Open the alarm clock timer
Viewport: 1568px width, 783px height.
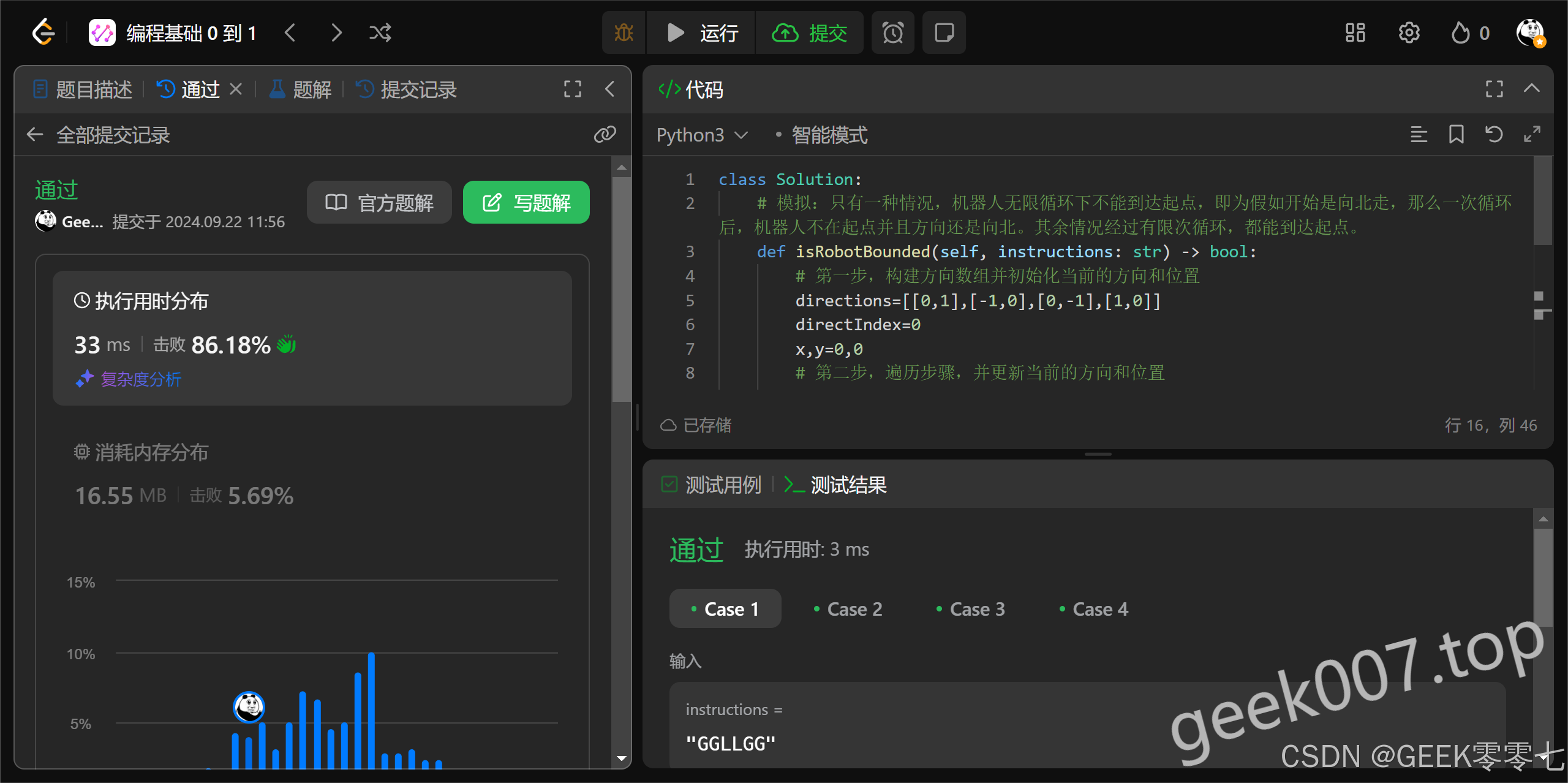click(x=892, y=32)
